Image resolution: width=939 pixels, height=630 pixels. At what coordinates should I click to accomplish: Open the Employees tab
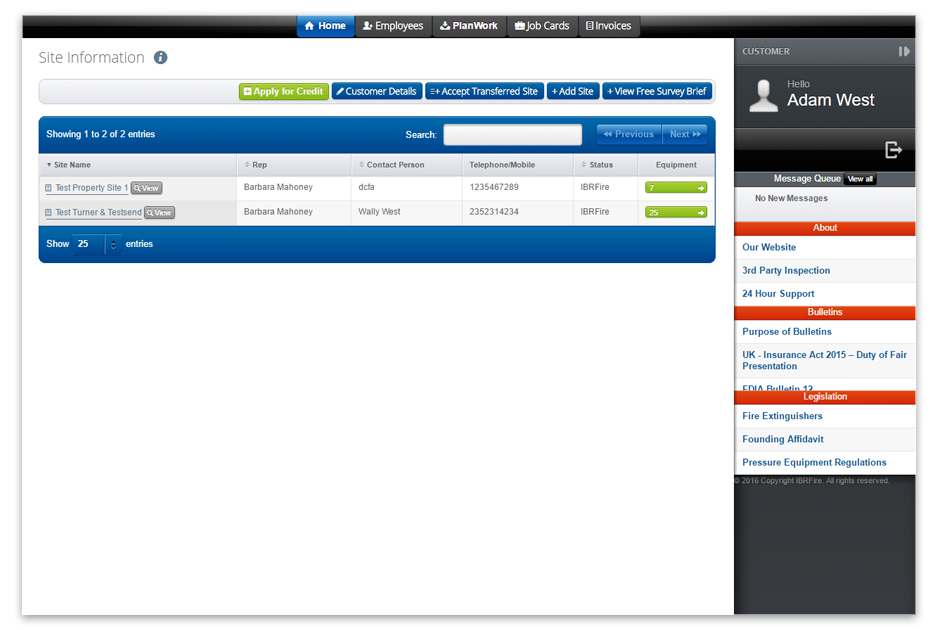[393, 26]
